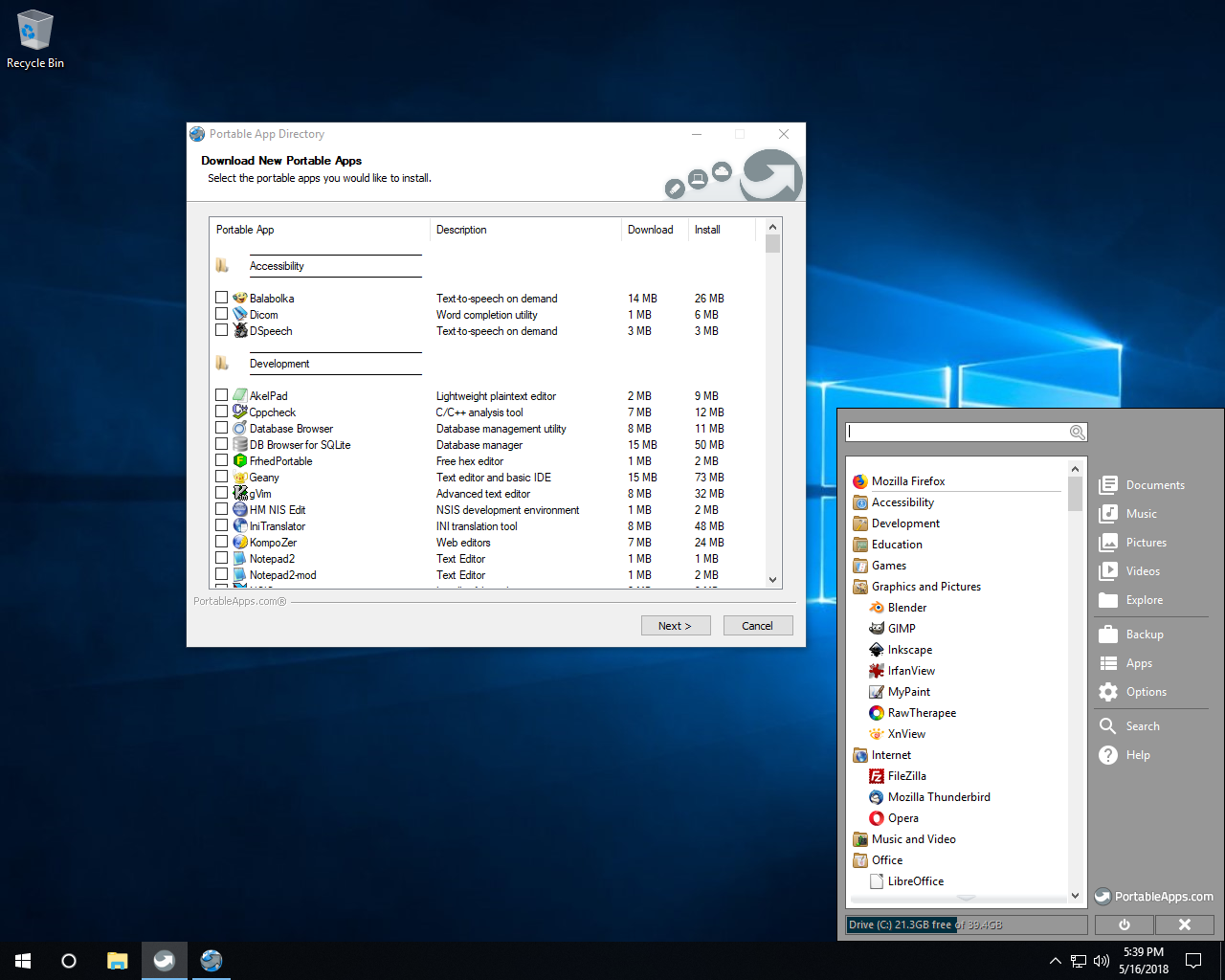Open Mozilla Thunderbird
The height and width of the screenshot is (980, 1225).
pyautogui.click(x=938, y=797)
